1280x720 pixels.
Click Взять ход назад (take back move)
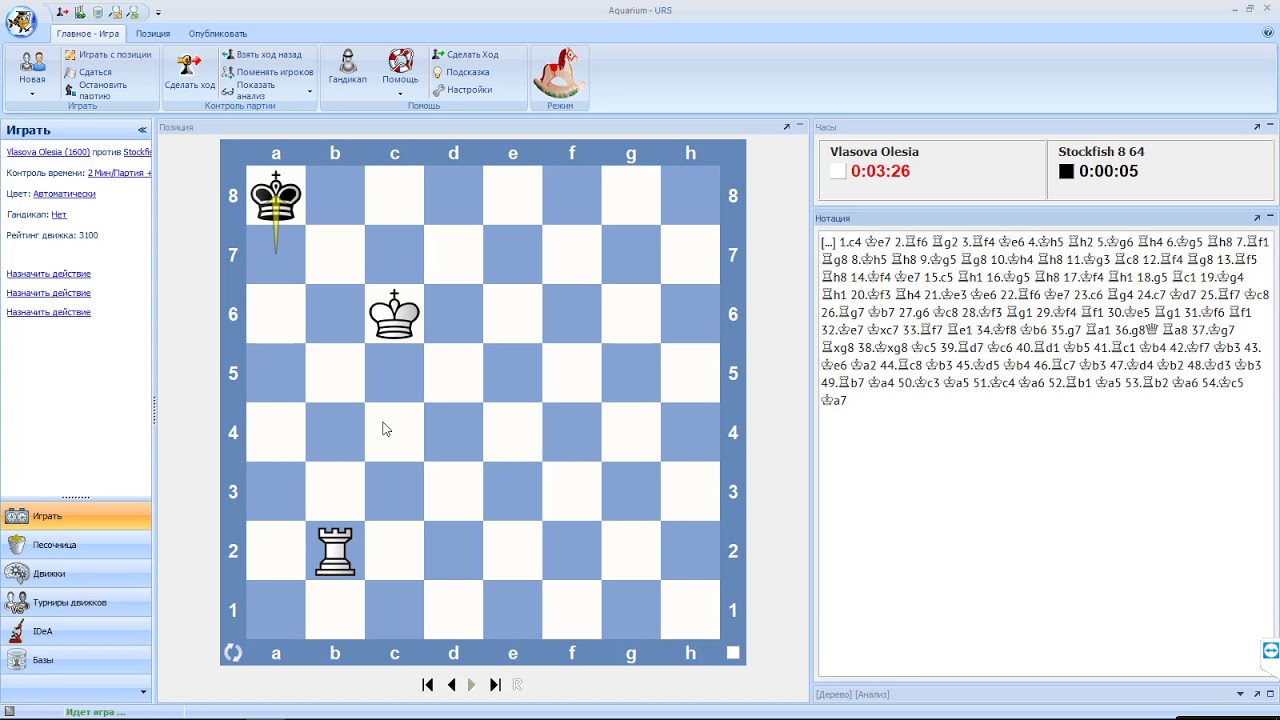click(262, 55)
